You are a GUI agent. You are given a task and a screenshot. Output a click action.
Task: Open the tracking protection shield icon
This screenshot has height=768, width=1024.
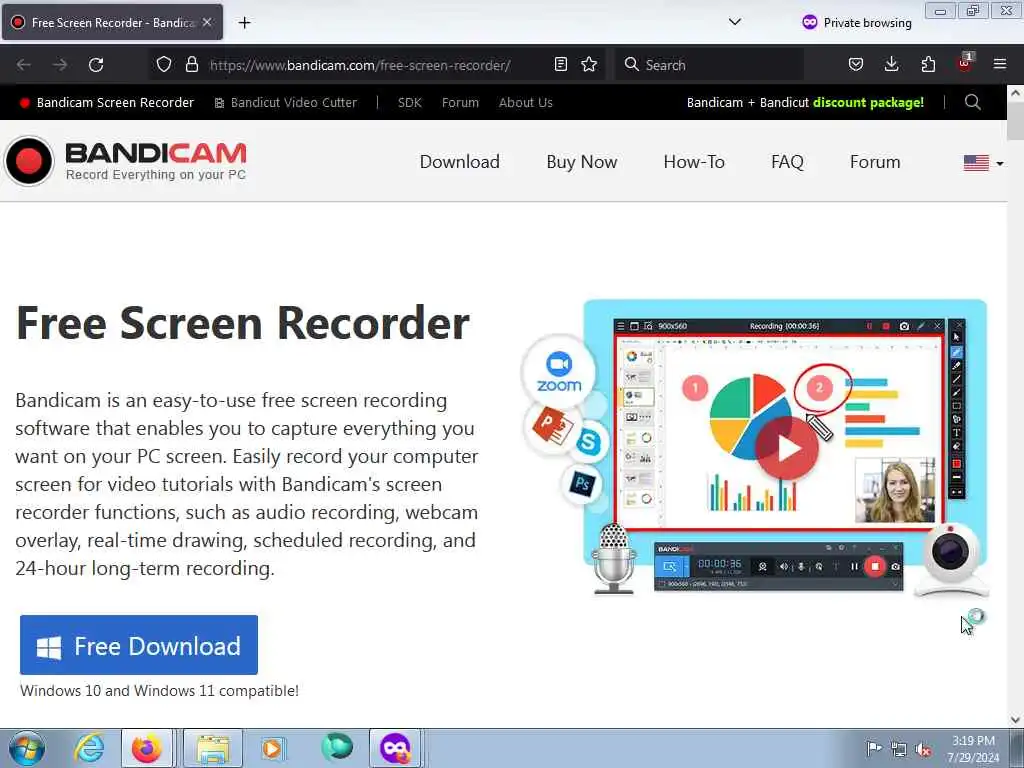point(164,65)
